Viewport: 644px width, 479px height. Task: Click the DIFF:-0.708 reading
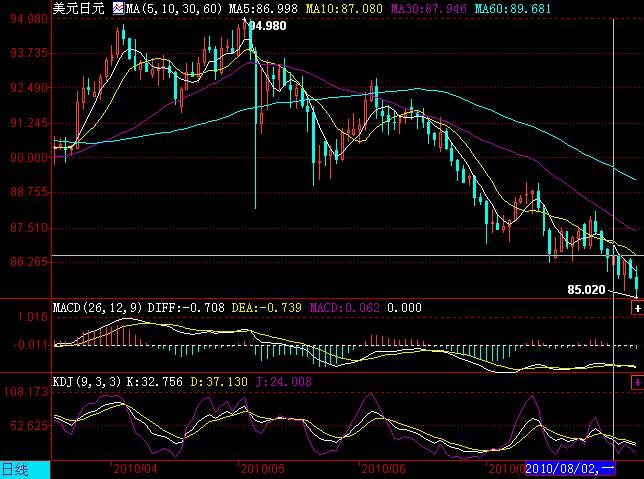coord(186,308)
